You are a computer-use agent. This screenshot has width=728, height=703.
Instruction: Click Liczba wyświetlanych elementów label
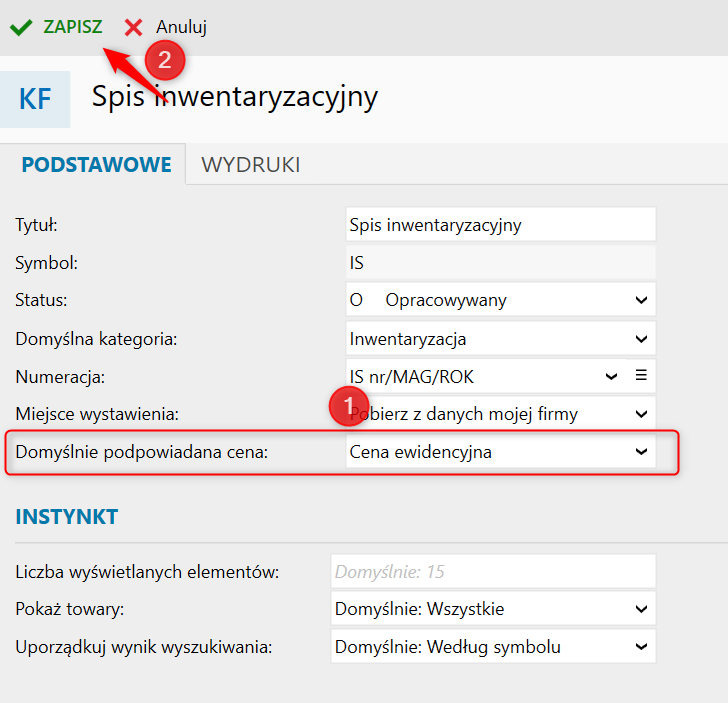coord(147,572)
